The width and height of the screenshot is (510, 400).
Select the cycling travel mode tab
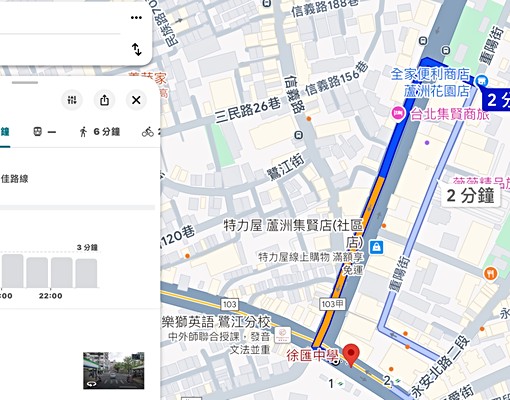[x=151, y=132]
